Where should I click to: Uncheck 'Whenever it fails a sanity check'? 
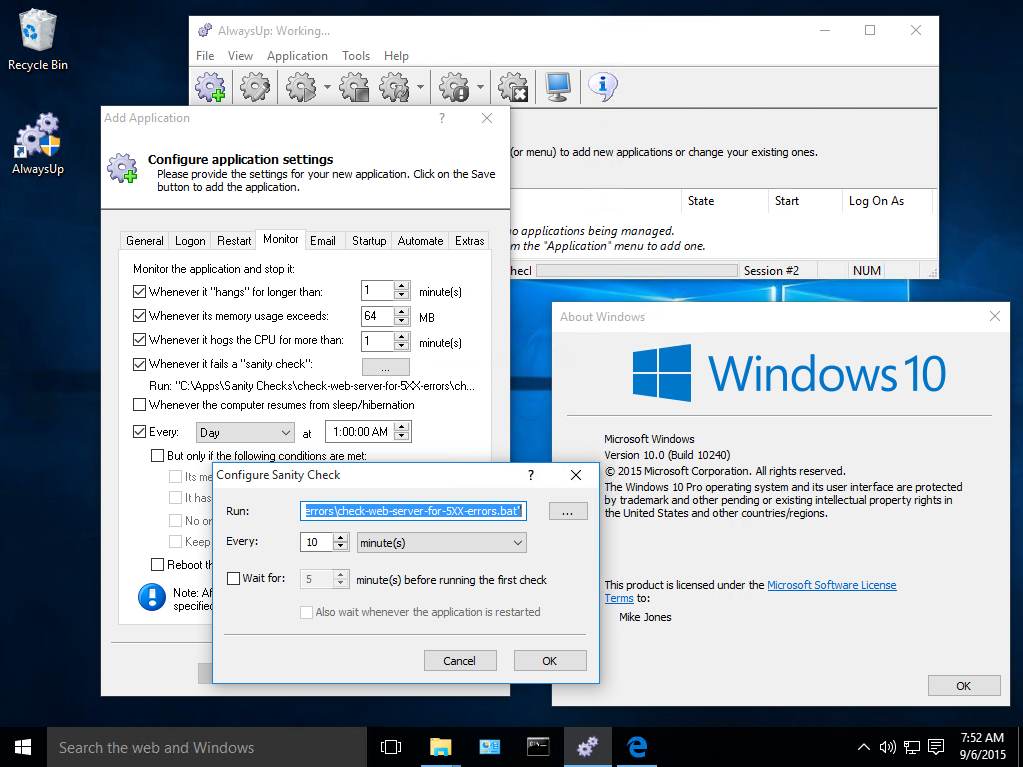coord(139,364)
